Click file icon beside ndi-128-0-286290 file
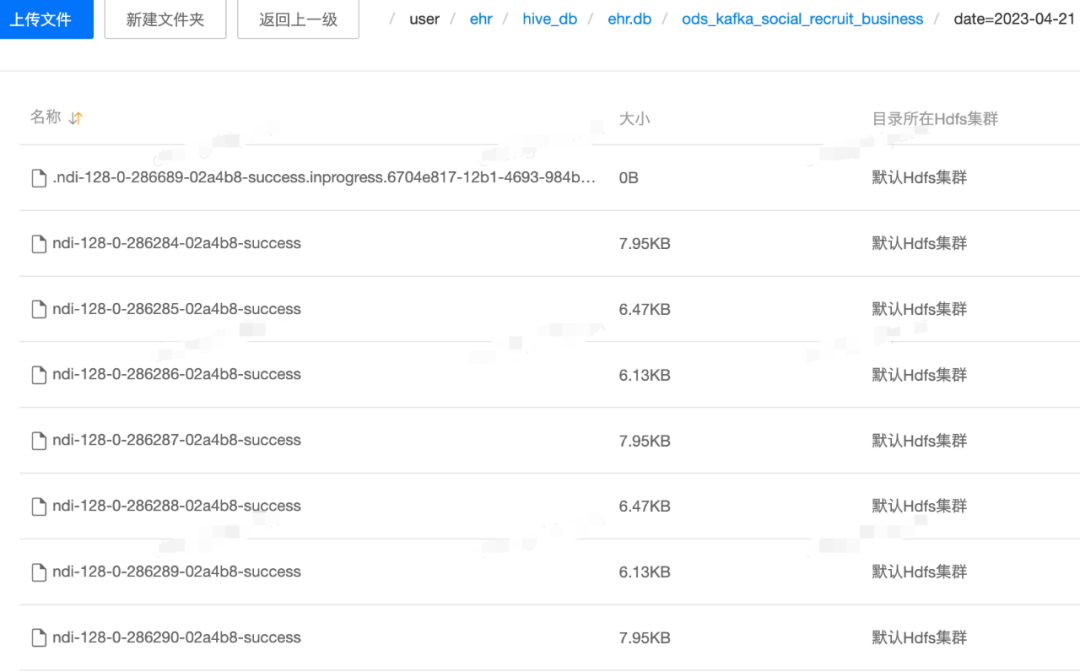The width and height of the screenshot is (1080, 672). 39,638
